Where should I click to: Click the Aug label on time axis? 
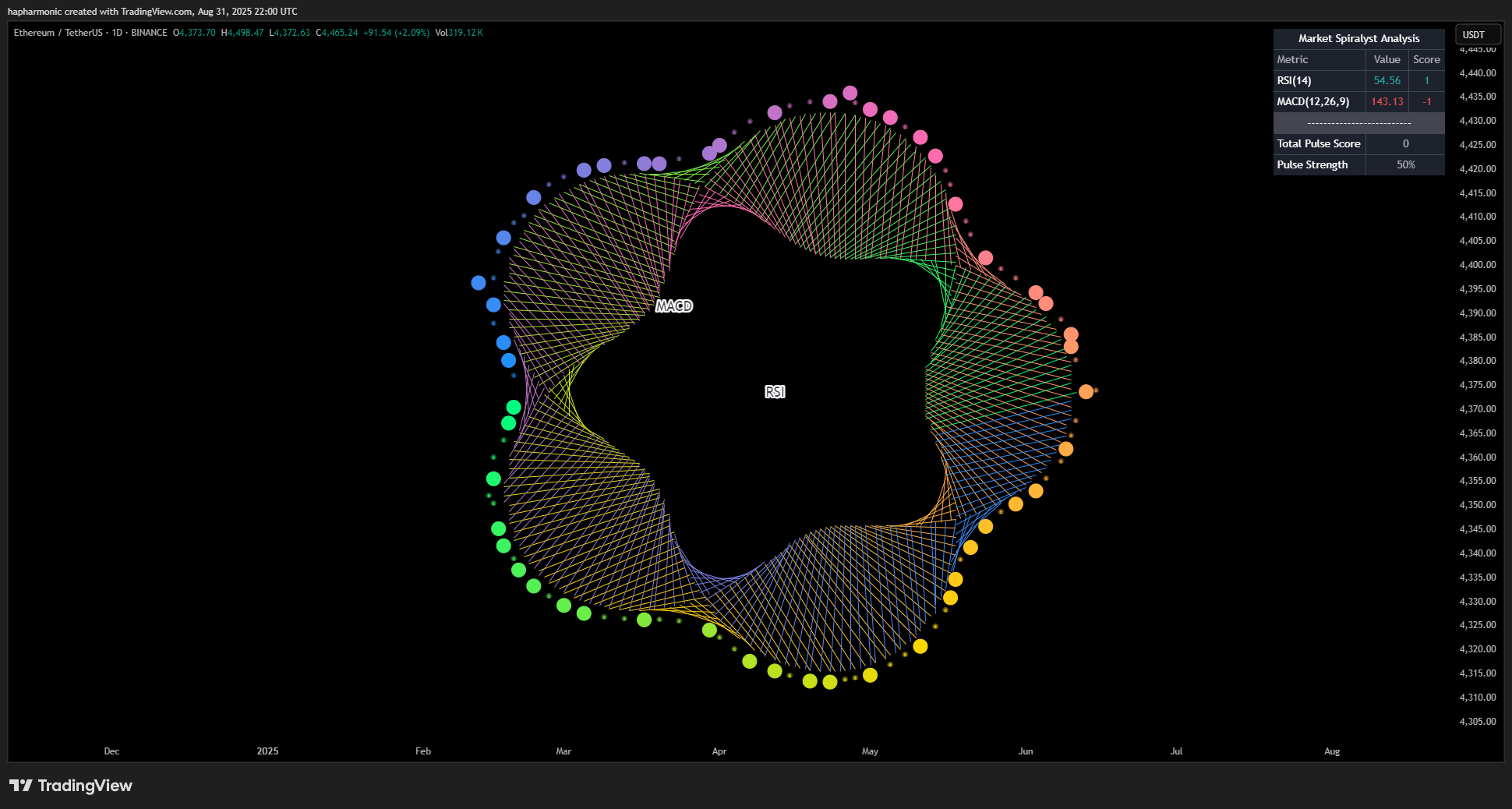(x=1332, y=751)
